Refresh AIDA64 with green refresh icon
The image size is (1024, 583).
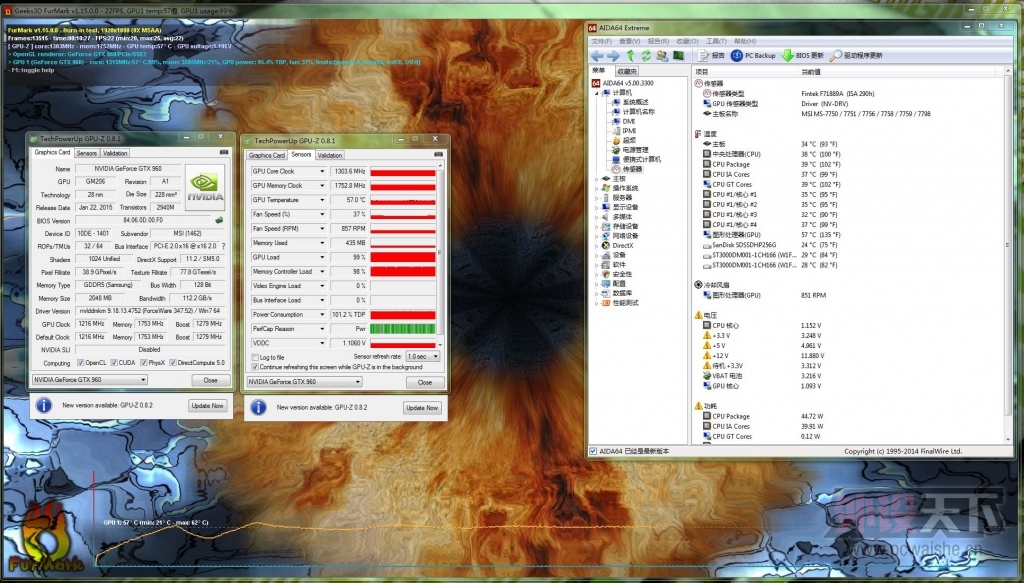(646, 56)
